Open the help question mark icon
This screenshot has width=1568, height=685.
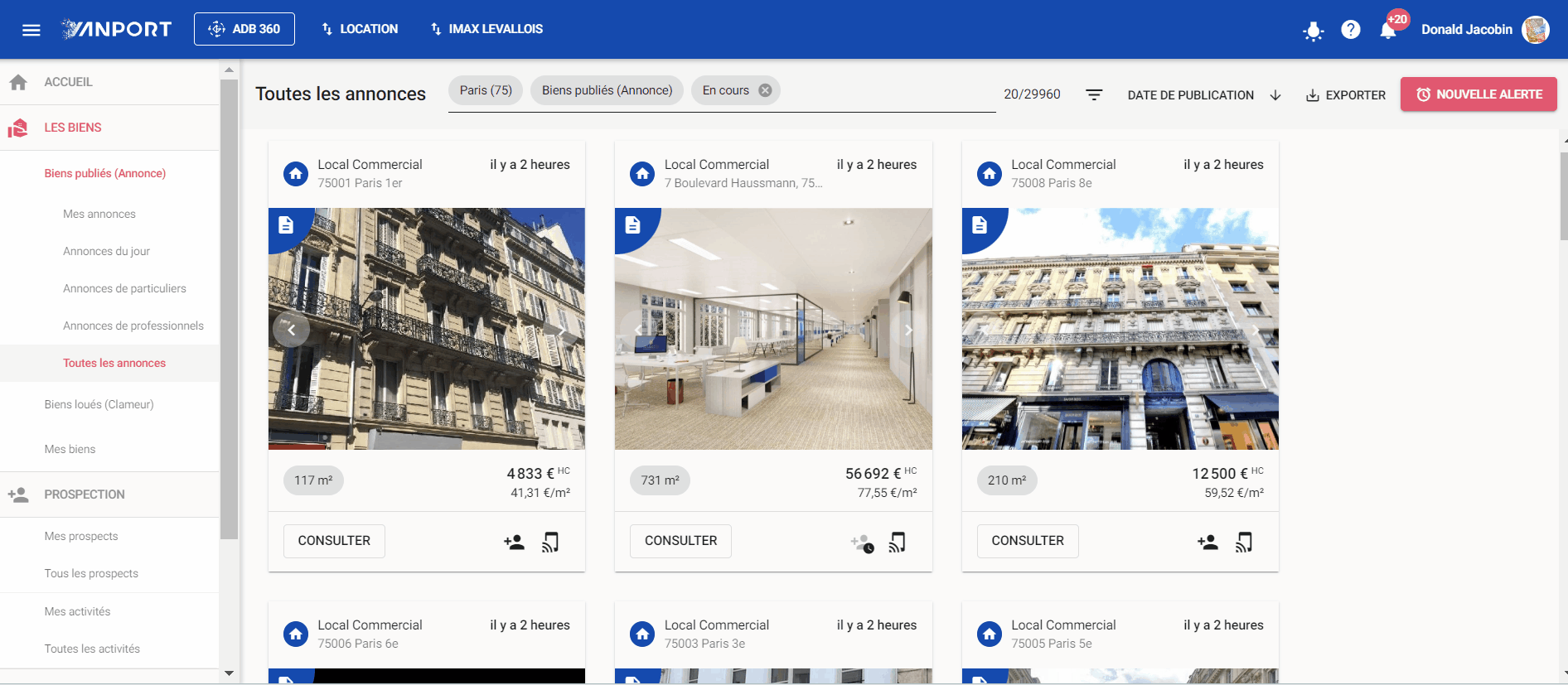coord(1351,30)
